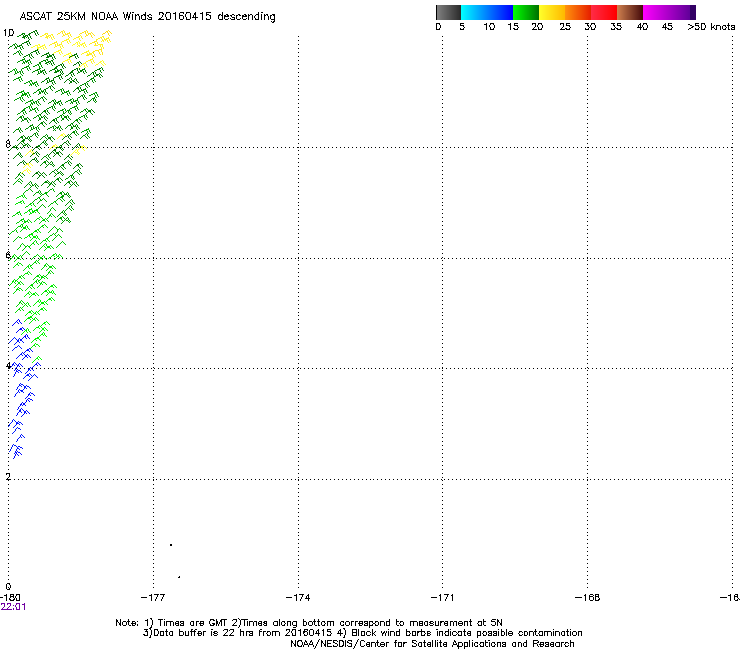Screen dimensions: 740x650
Task: Click the latitude '6' label on the left axis
Action: point(8,255)
